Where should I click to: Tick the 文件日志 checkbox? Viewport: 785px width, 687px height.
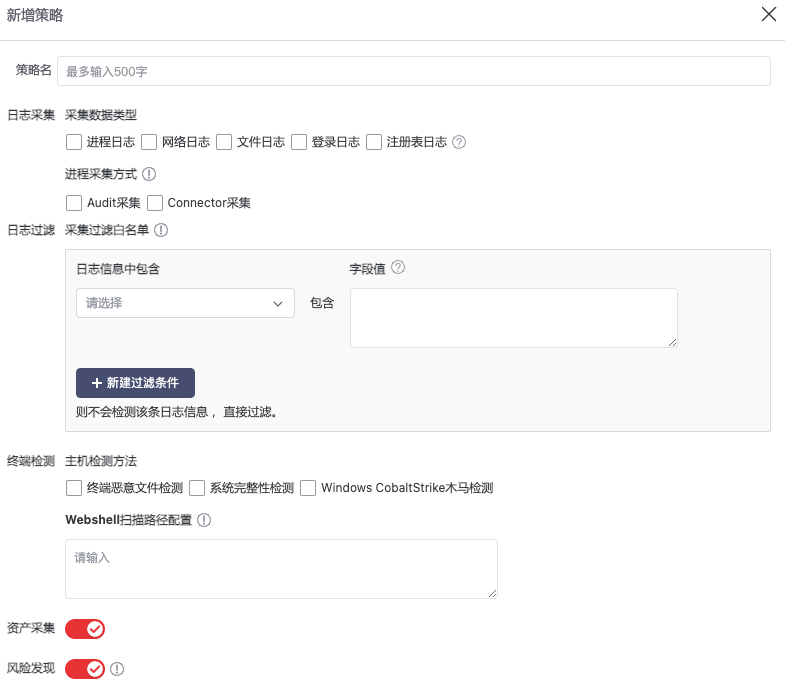click(x=224, y=142)
